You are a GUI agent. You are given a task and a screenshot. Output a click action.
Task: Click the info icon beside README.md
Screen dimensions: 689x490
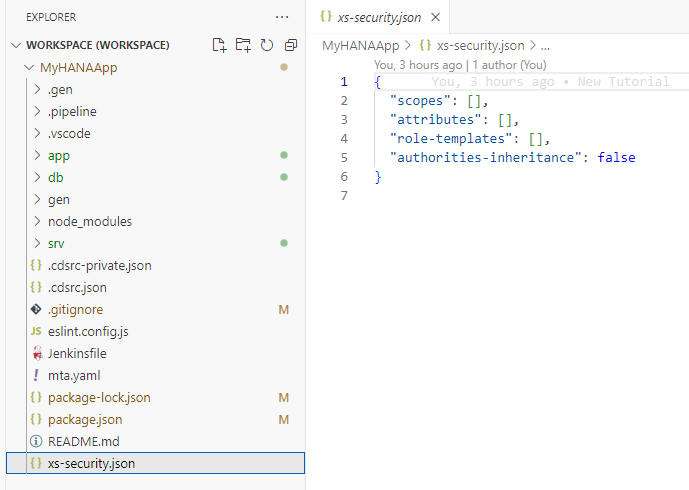pyautogui.click(x=36, y=441)
